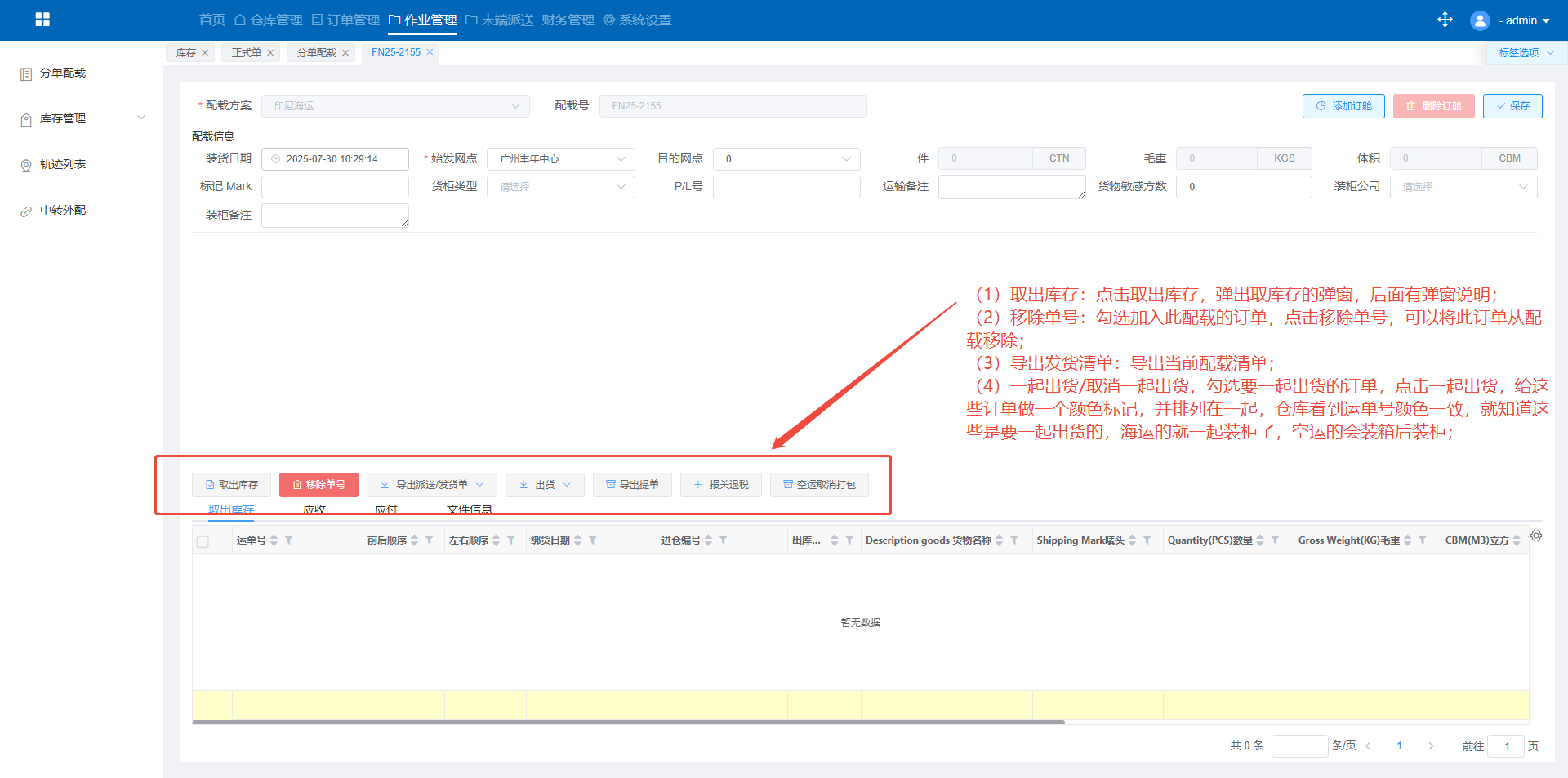This screenshot has width=1568, height=778.
Task: Click the fullscreen move icon in header
Action: 1445,20
